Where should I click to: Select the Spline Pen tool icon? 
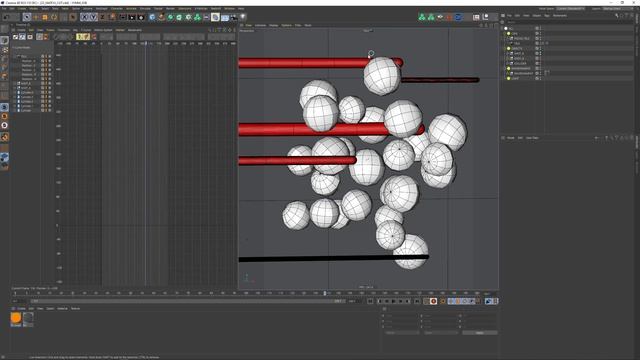coord(162,17)
